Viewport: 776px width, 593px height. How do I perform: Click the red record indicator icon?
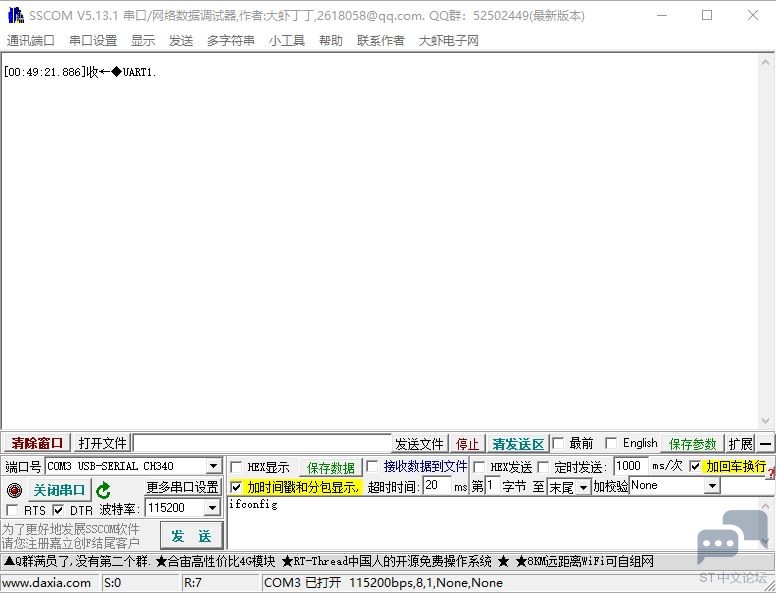point(14,490)
